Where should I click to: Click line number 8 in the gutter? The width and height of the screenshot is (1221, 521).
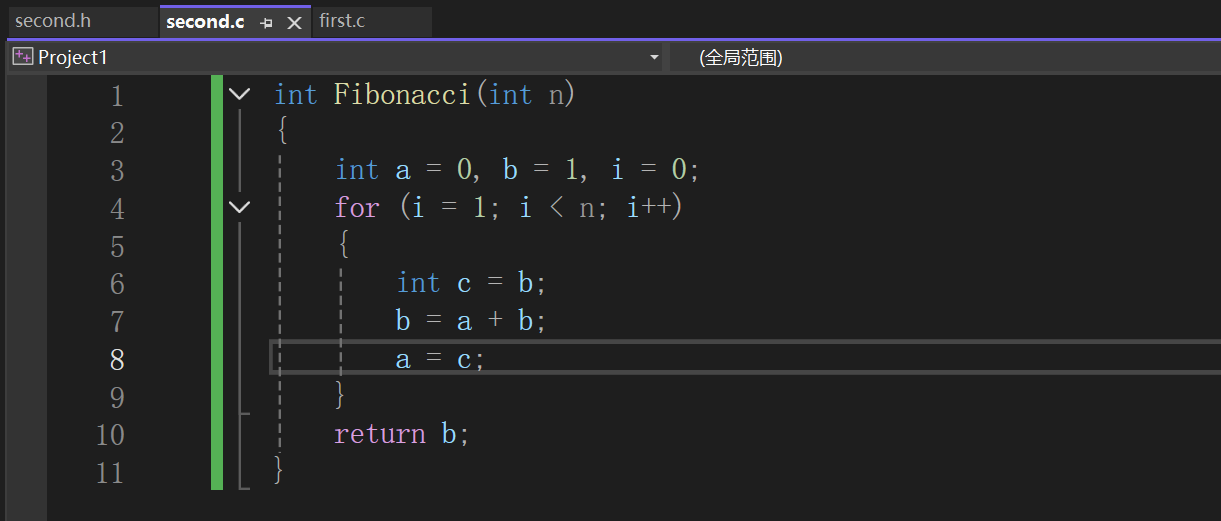(x=118, y=359)
